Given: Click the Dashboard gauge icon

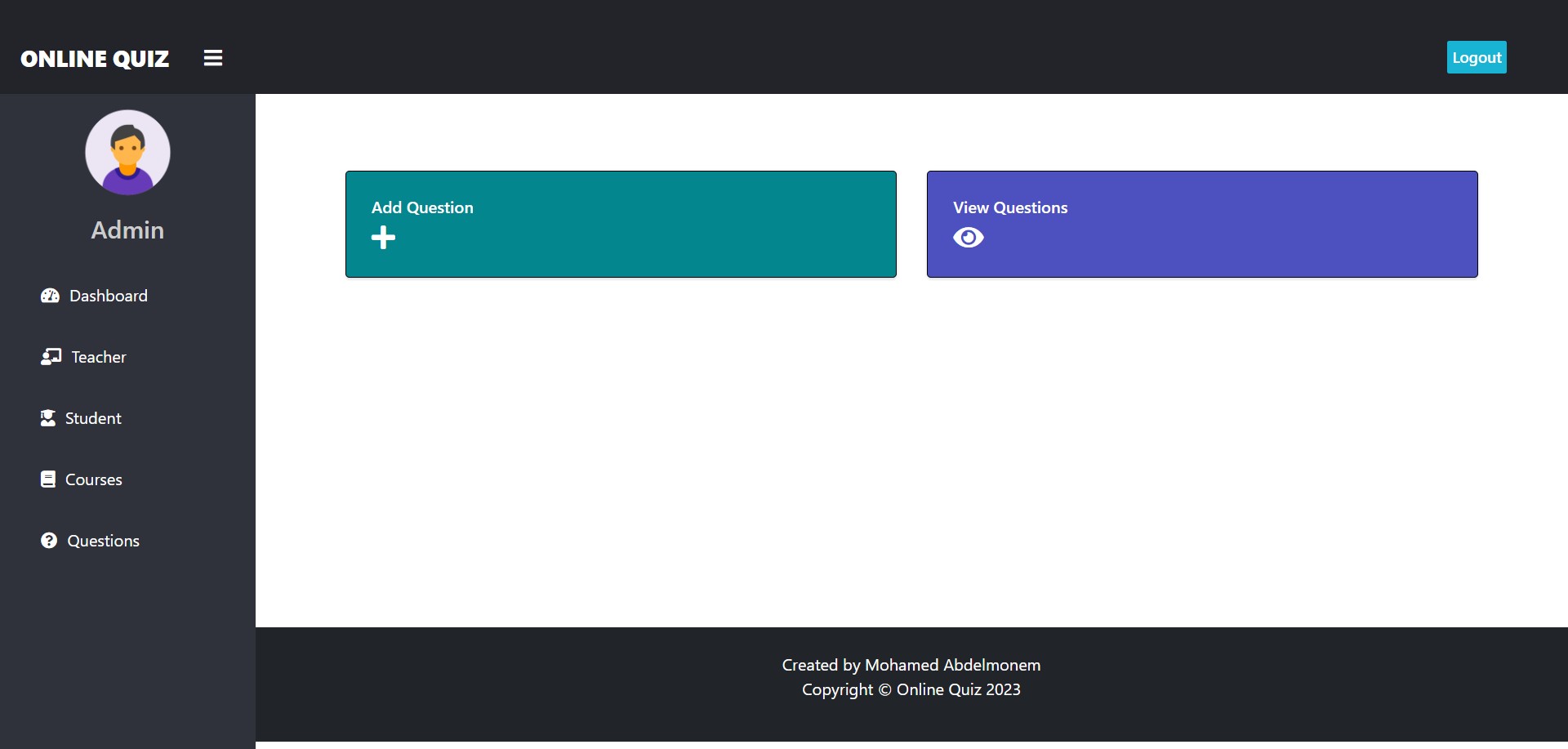Looking at the screenshot, I should (50, 296).
